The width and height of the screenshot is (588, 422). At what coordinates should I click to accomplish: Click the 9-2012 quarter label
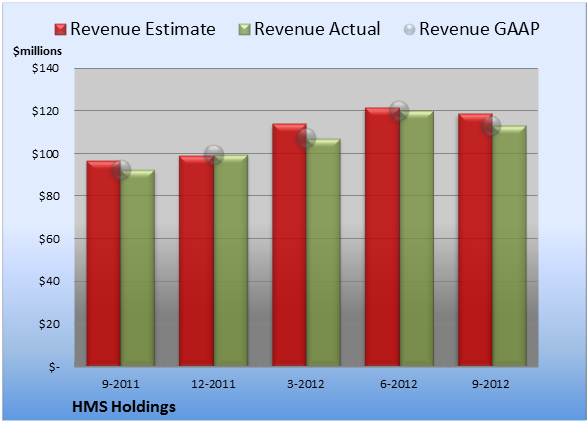[491, 384]
